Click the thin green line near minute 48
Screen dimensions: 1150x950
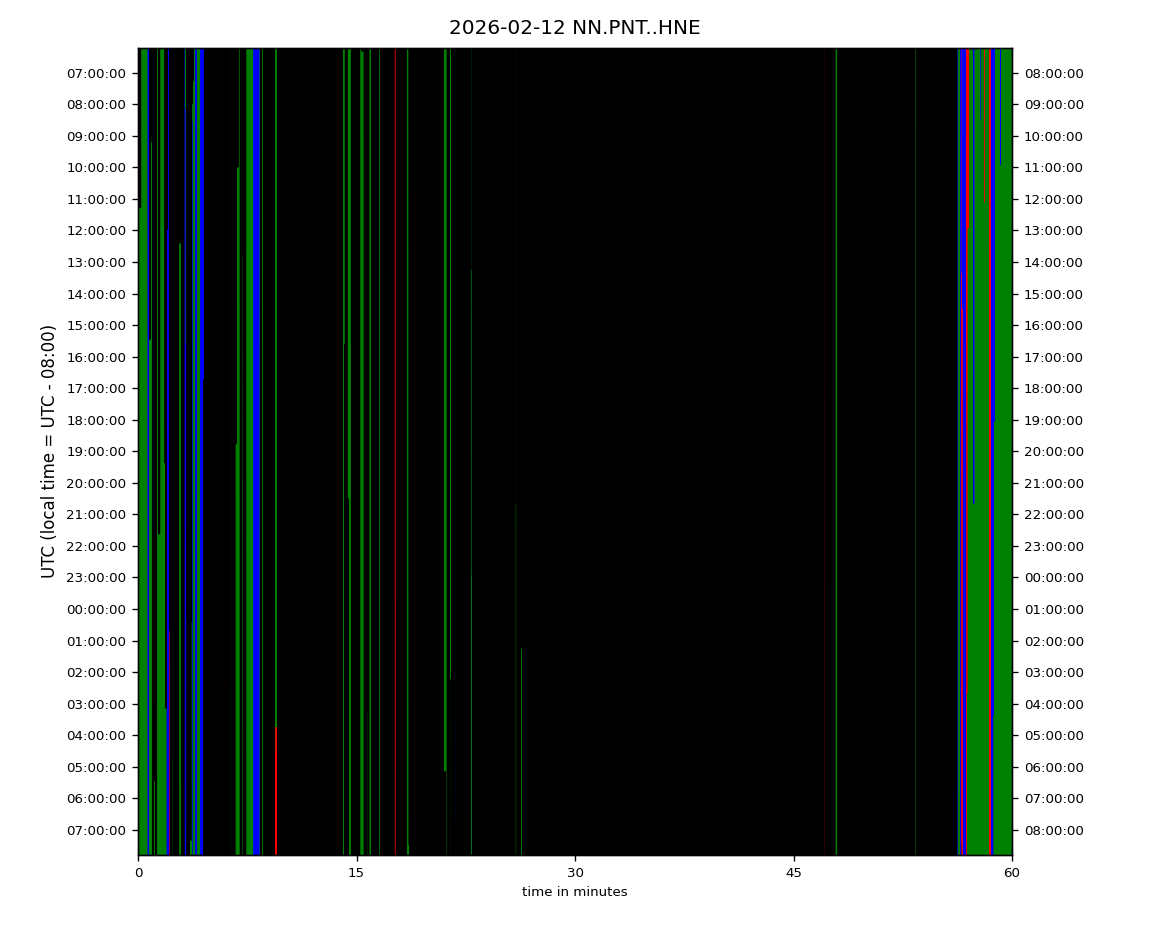(x=836, y=450)
